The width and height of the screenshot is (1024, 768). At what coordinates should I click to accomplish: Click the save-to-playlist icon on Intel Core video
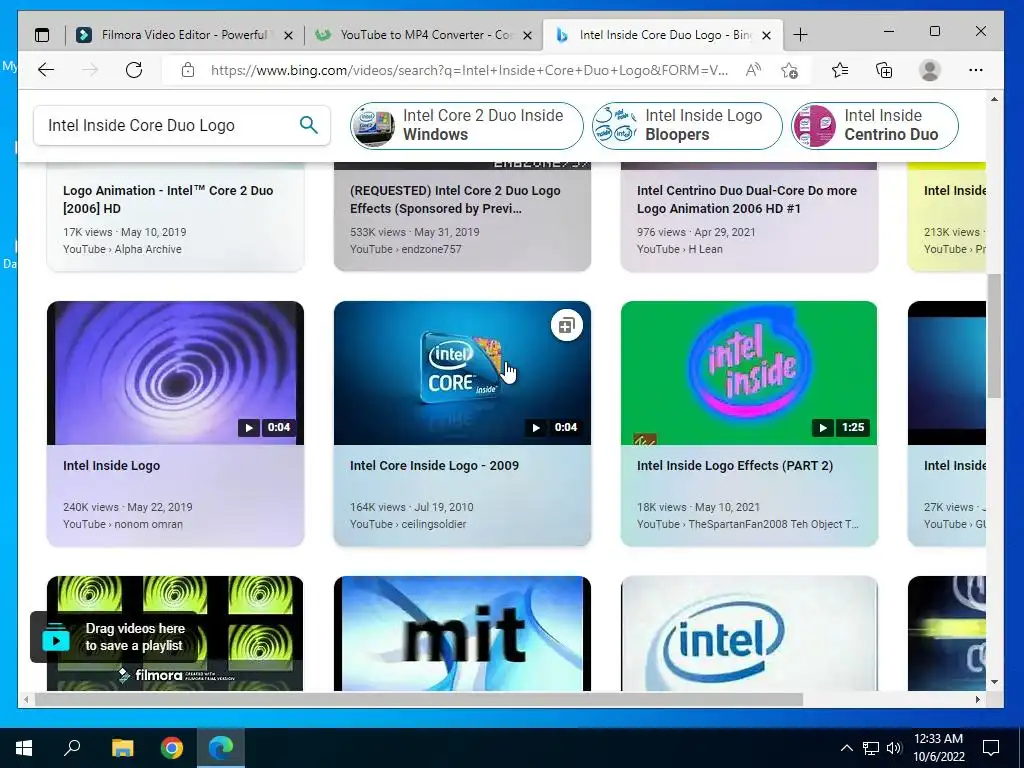[566, 325]
